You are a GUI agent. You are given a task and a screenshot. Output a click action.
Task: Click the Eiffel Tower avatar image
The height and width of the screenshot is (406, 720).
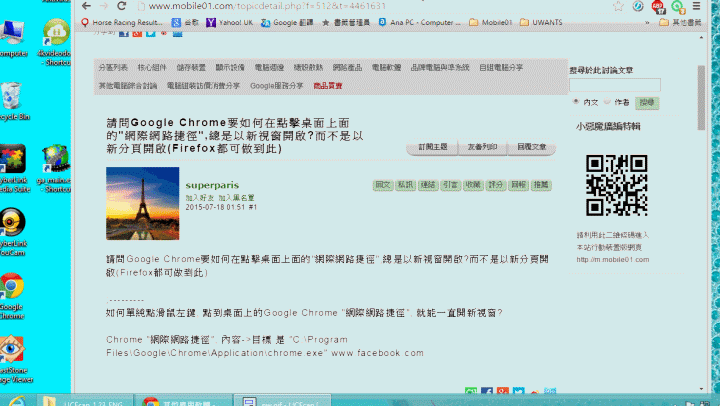(x=142, y=203)
